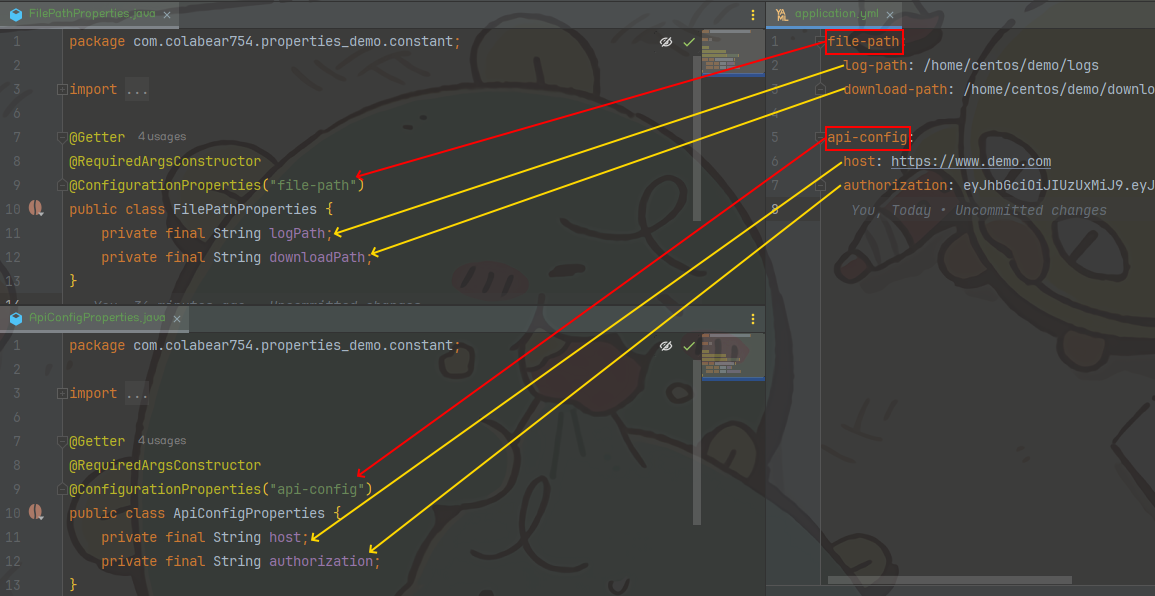Screen dimensions: 1155x596
Task: Click vertical scrollbar of FilePathProperties editor
Action: pos(698,139)
